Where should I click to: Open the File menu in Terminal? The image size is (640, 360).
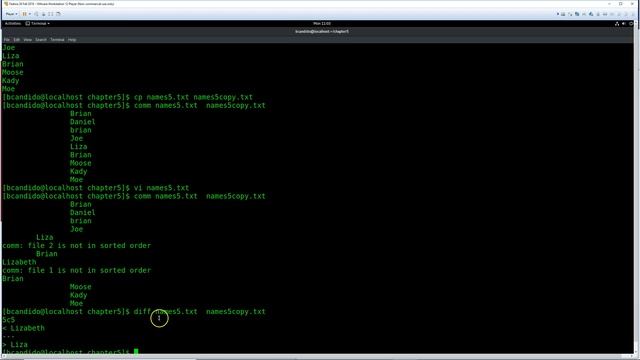coord(7,40)
